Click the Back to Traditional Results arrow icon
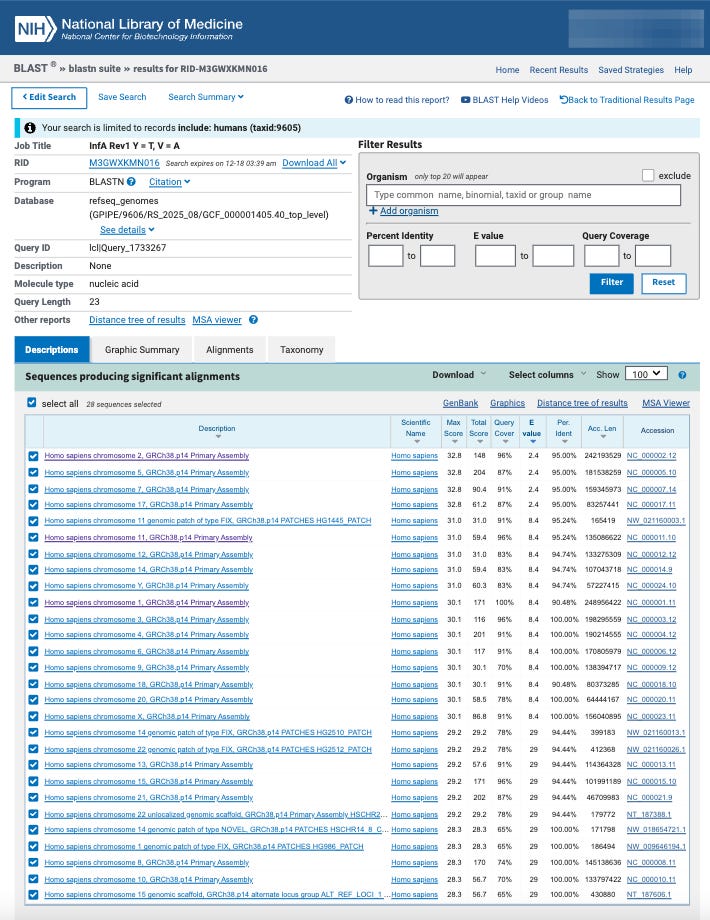This screenshot has width=710, height=920. tap(563, 99)
